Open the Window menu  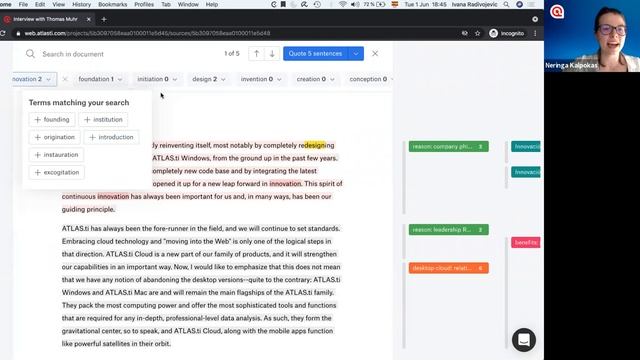click(188, 4)
